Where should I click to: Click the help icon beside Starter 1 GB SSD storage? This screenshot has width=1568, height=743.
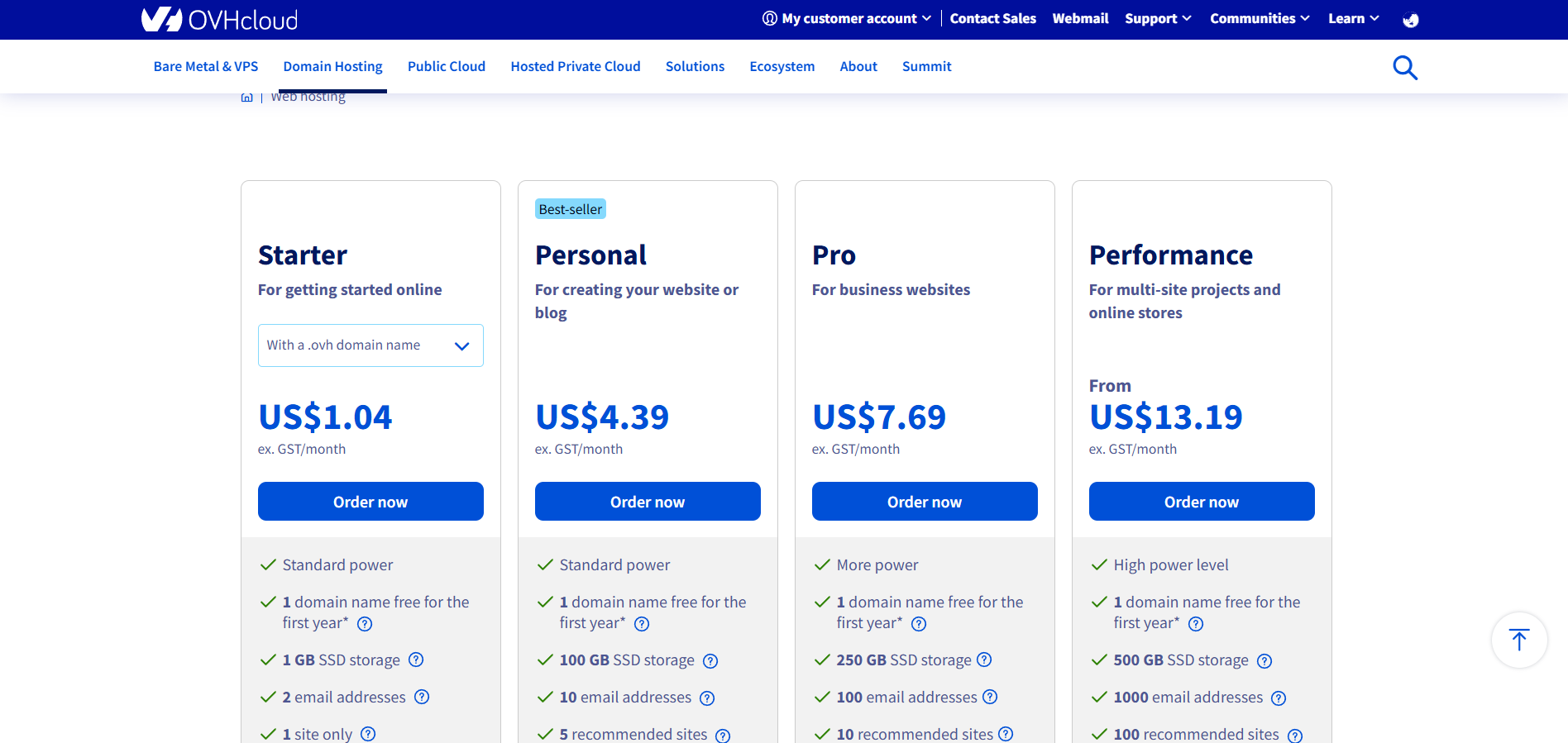click(416, 660)
